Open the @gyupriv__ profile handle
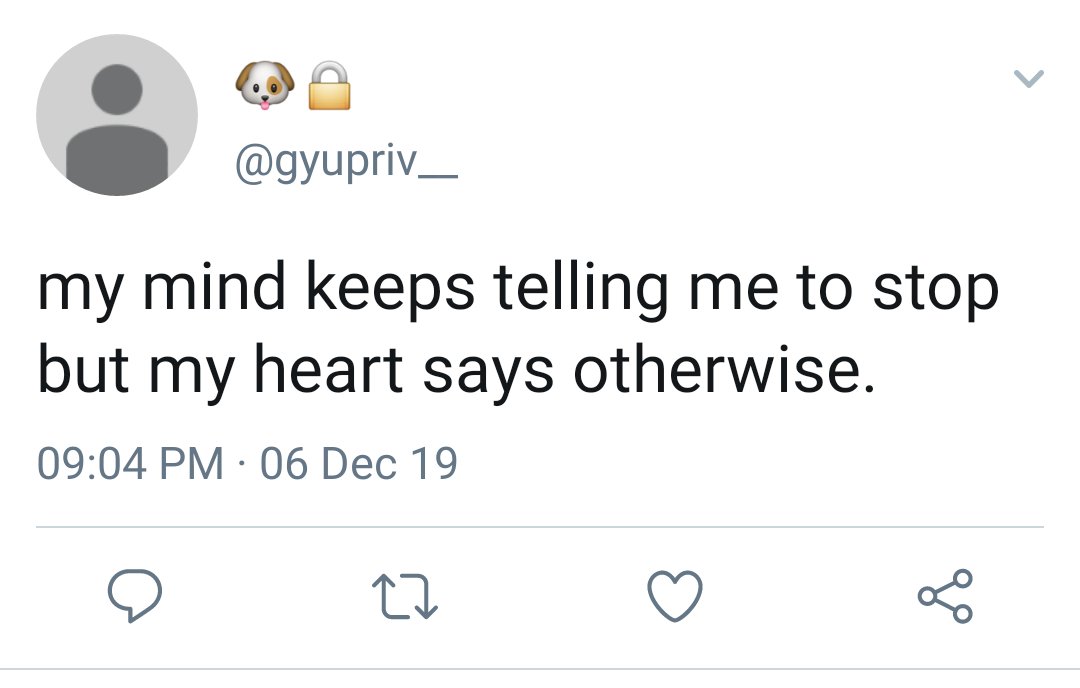1080x688 pixels. point(346,163)
